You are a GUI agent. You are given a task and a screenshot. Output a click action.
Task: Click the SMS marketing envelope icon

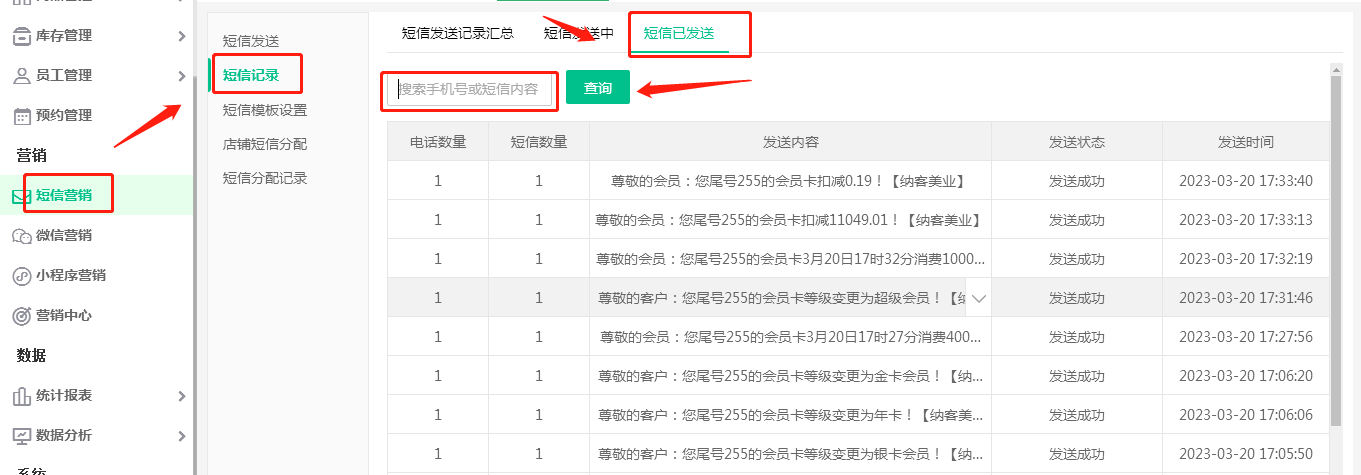tap(21, 196)
